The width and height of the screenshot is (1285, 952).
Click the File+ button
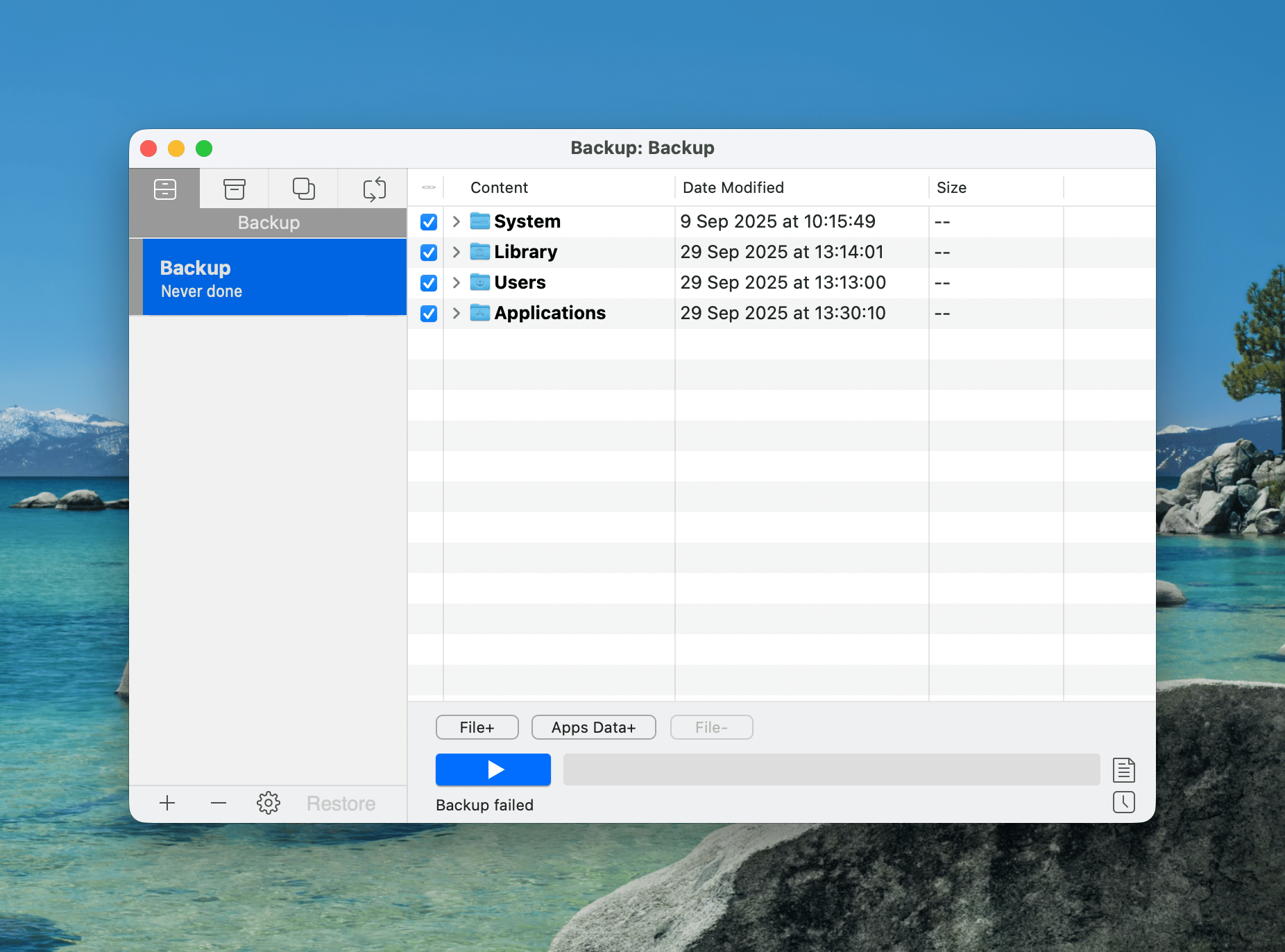pos(477,727)
